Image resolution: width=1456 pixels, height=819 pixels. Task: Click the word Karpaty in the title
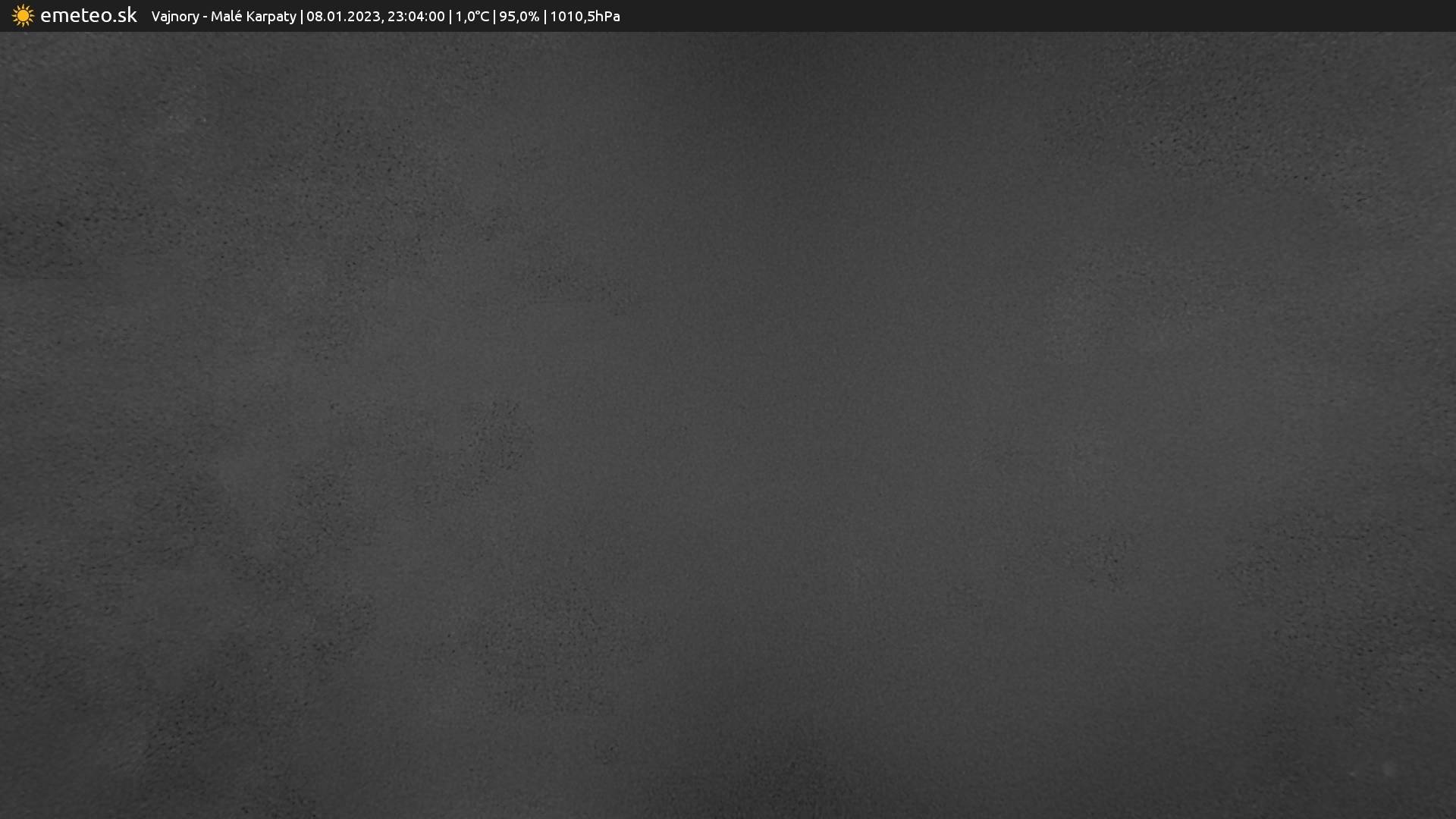coord(271,17)
